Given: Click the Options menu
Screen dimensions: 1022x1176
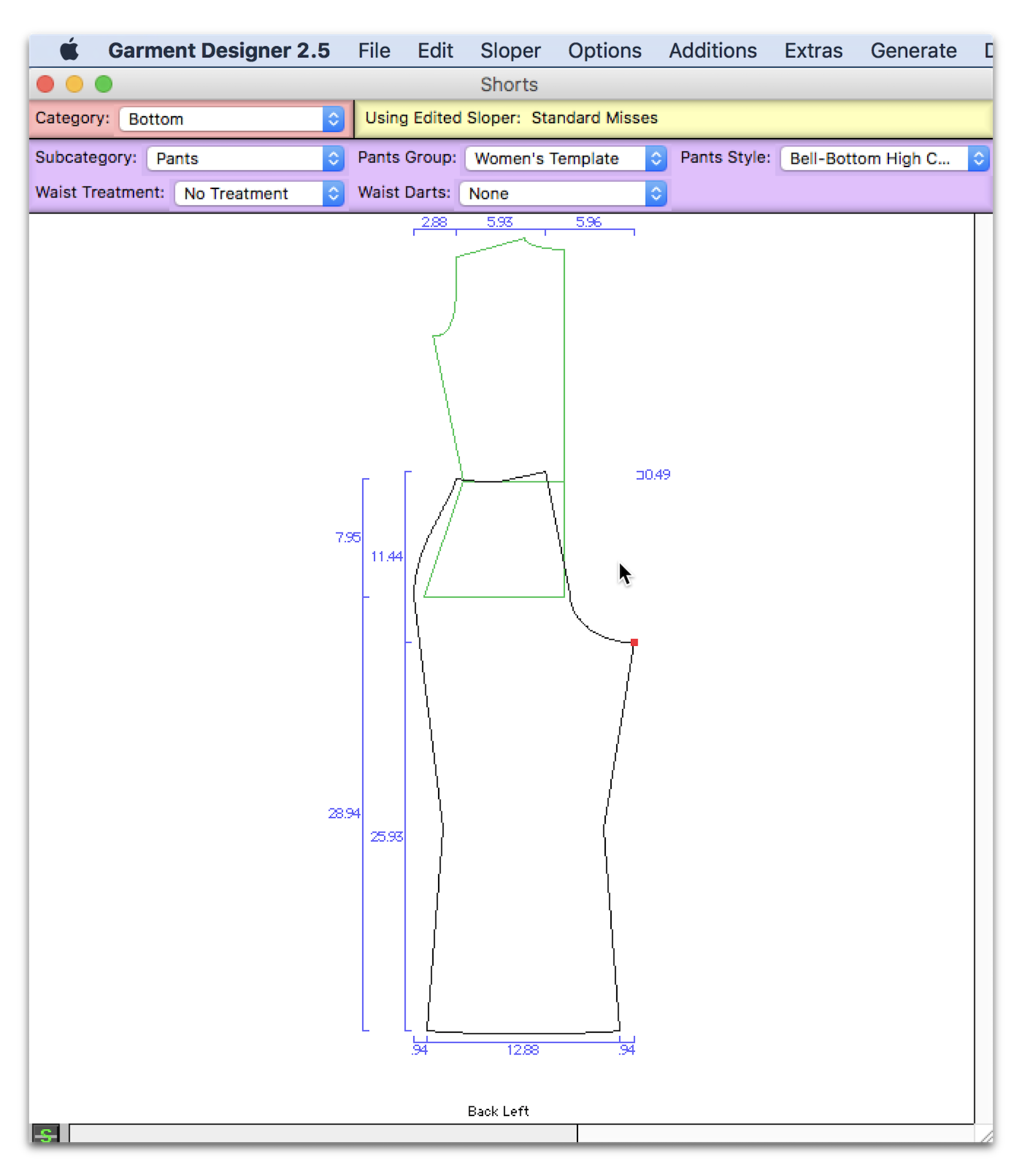Looking at the screenshot, I should pos(605,50).
